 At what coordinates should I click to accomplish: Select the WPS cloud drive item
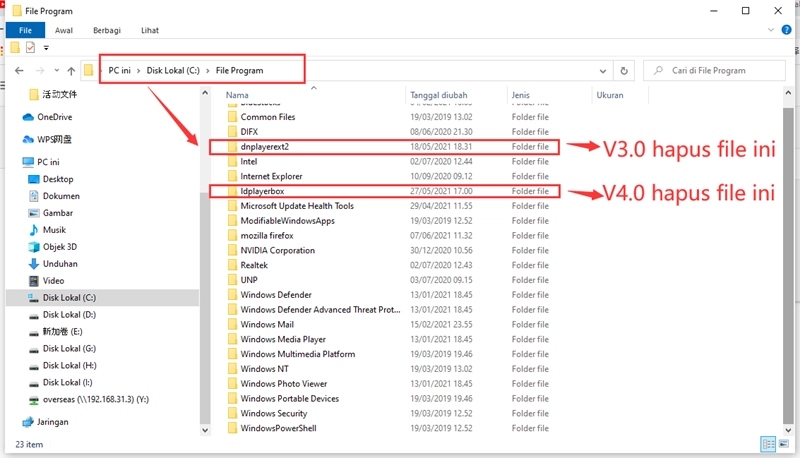(x=47, y=139)
